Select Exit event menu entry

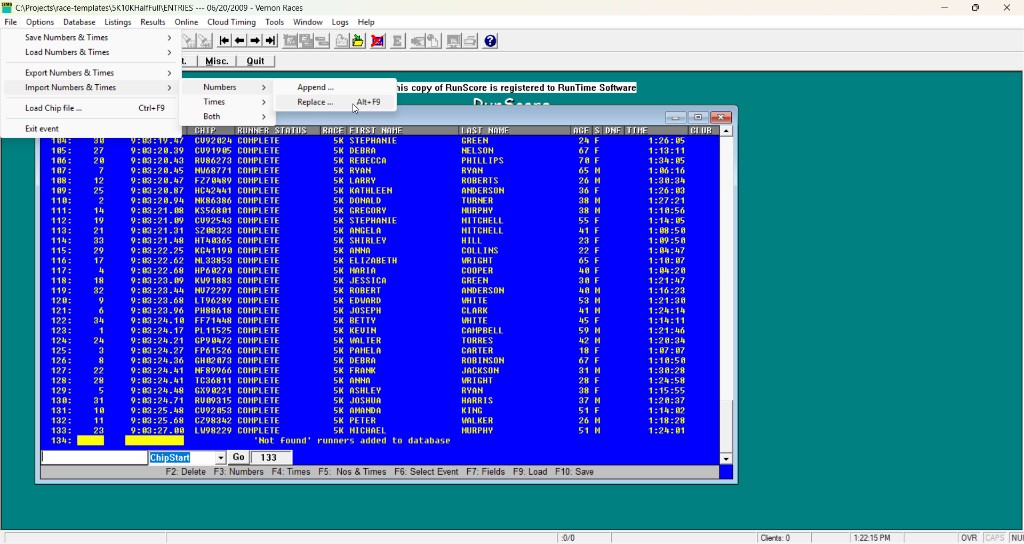[91, 129]
